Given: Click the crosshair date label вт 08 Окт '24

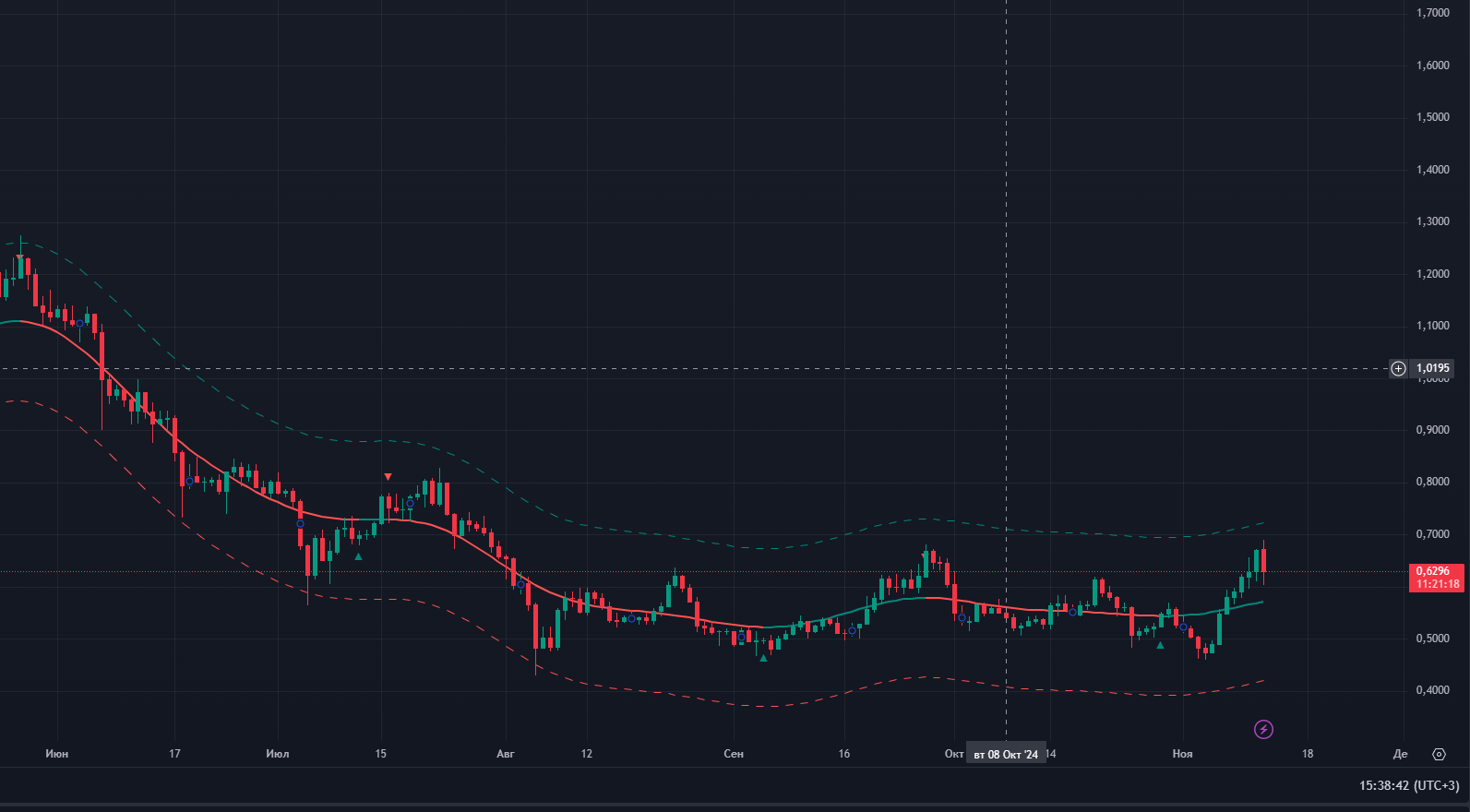Looking at the screenshot, I should pyautogui.click(x=1006, y=754).
